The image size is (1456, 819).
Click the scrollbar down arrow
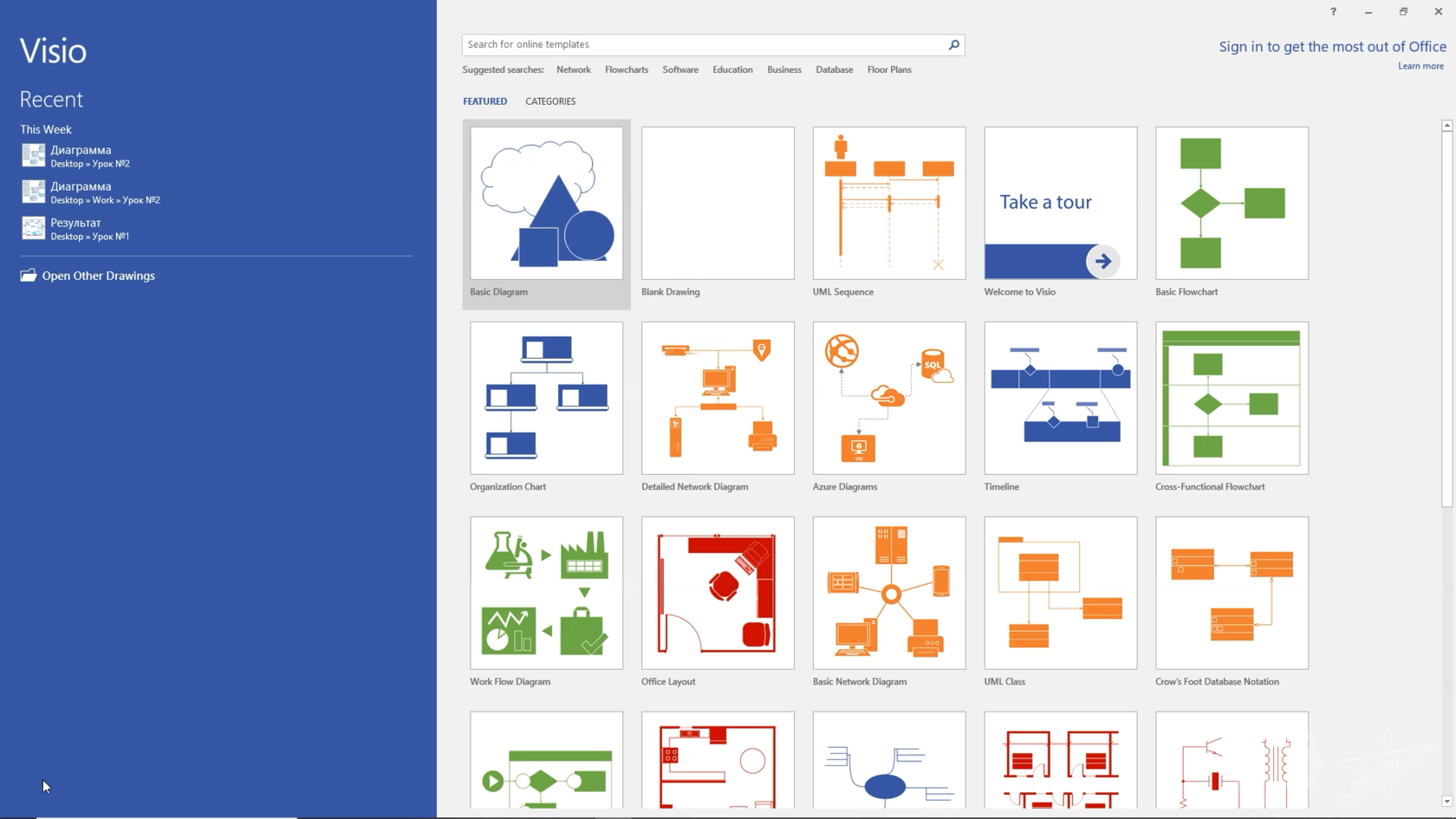pyautogui.click(x=1446, y=802)
